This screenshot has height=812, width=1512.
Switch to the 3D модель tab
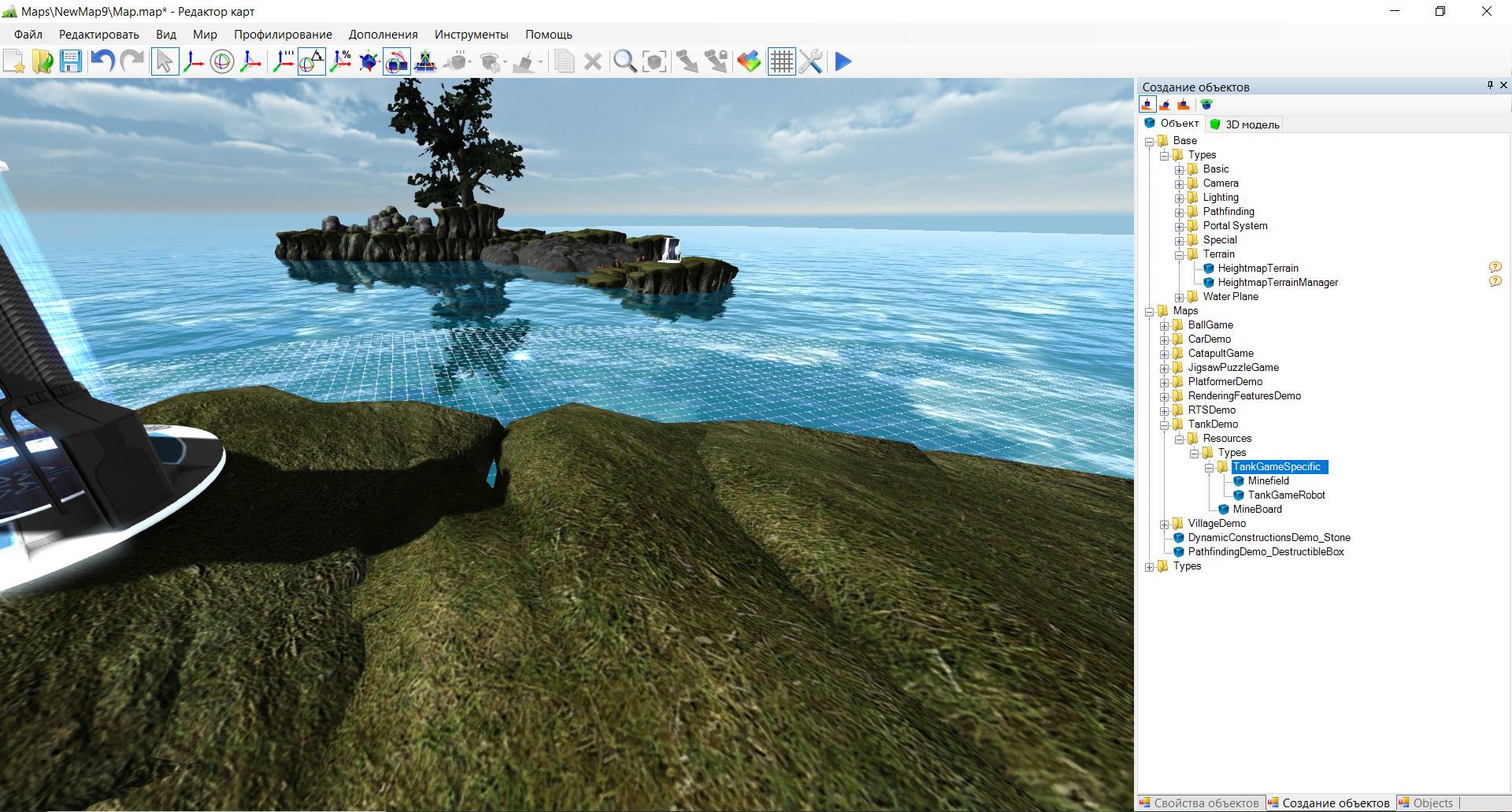[1244, 124]
